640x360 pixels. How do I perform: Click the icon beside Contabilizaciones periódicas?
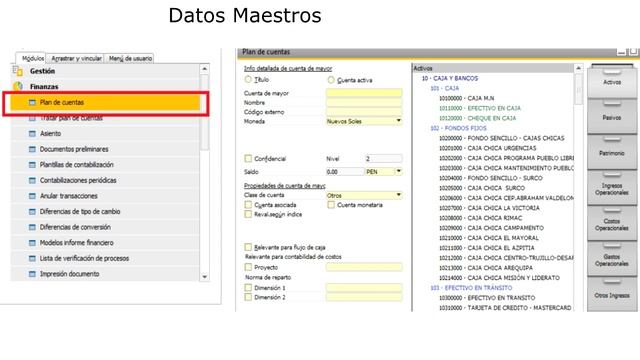tap(32, 180)
